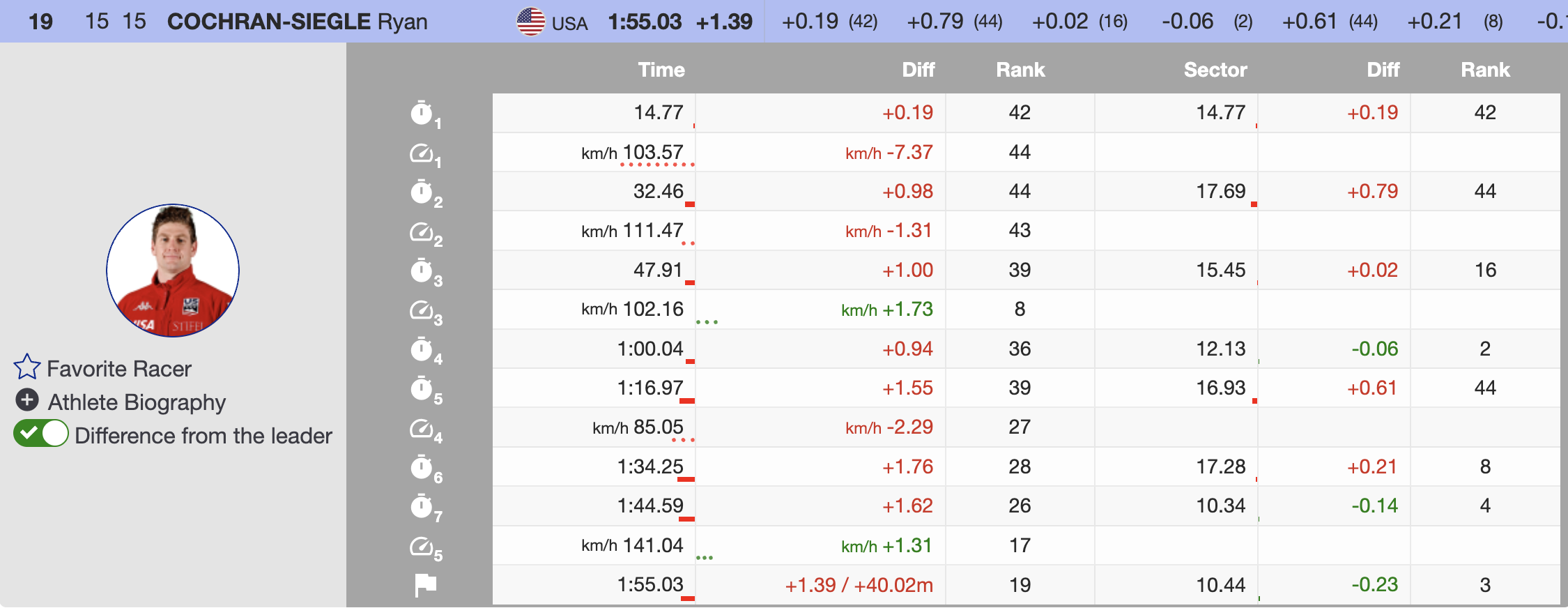Viewport: 1568px width, 608px height.
Task: Click the speedometer icon for speed trap 1
Action: tap(422, 153)
